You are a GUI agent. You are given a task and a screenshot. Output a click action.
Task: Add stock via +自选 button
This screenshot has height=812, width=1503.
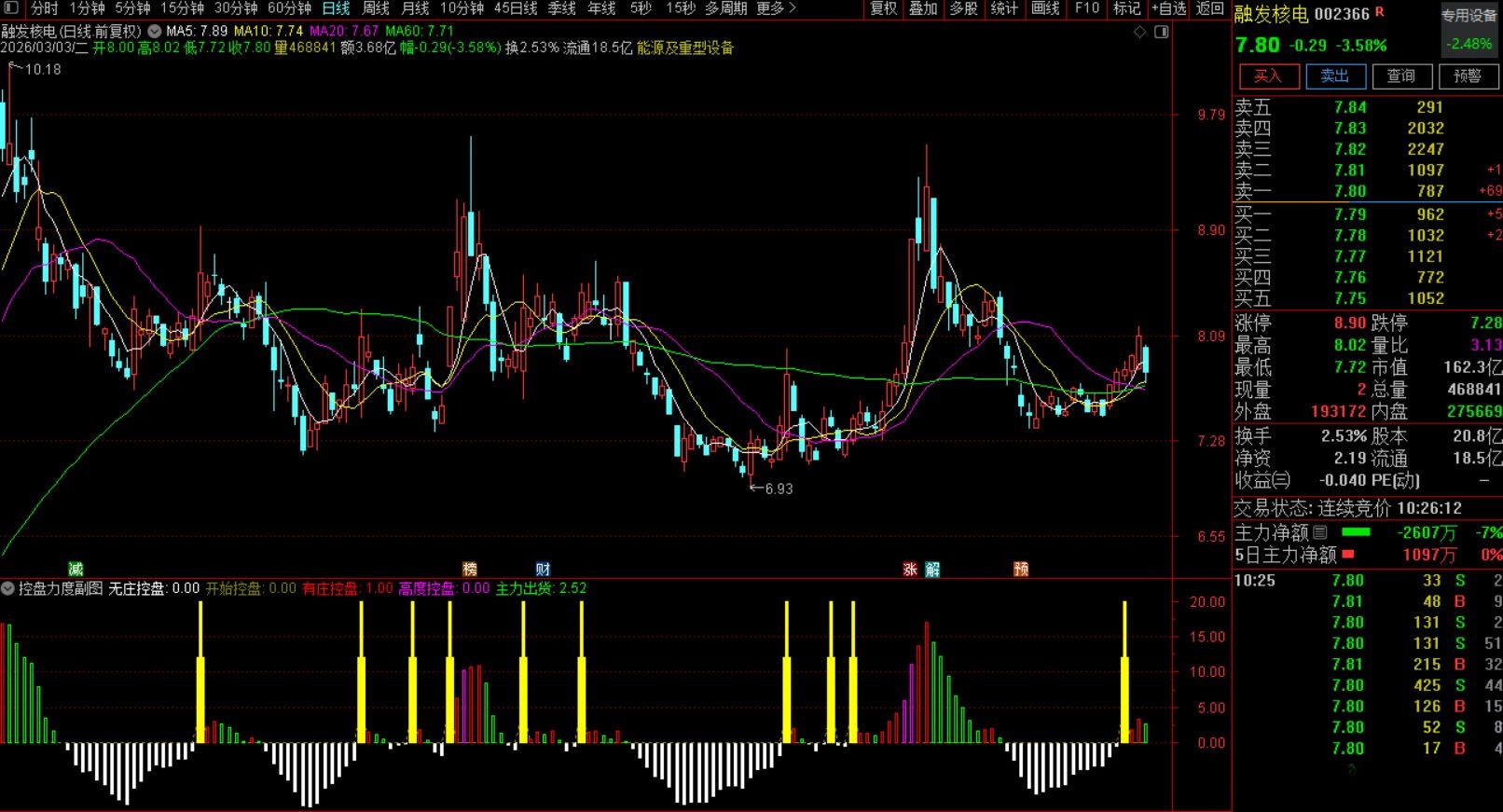tap(1168, 8)
